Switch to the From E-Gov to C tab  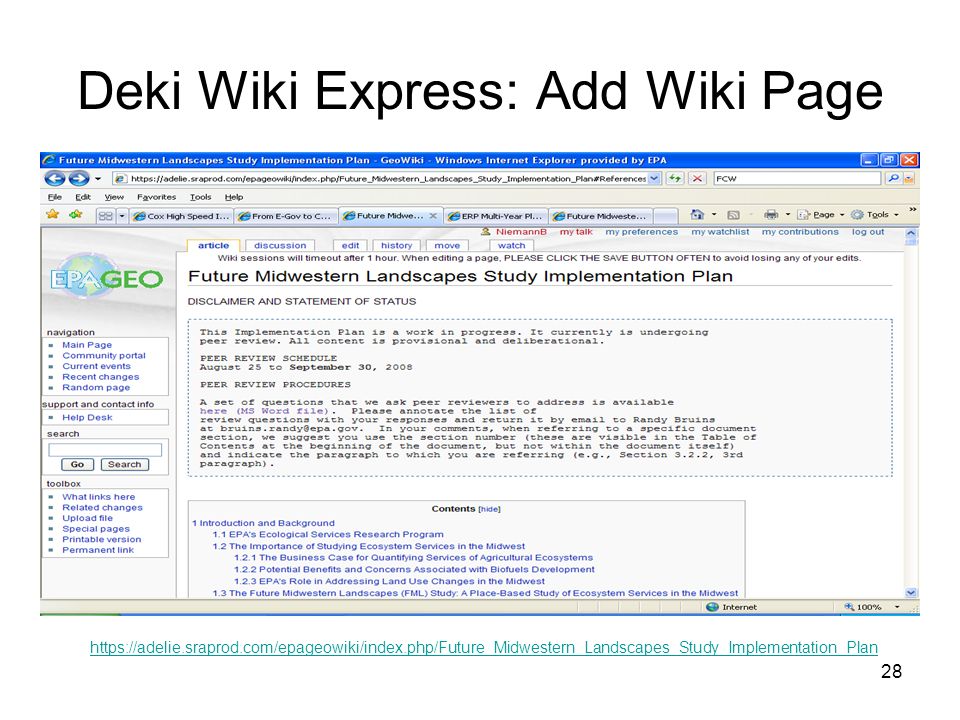(x=285, y=216)
